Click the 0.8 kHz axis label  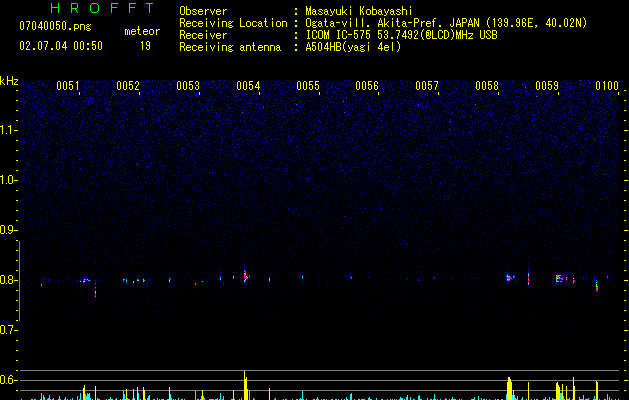9,280
